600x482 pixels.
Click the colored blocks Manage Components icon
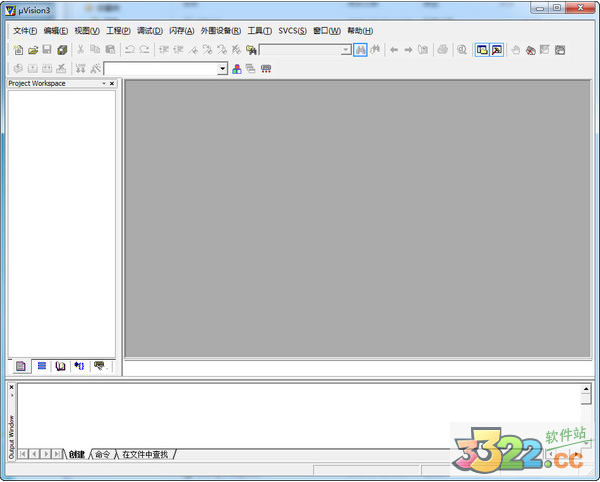pos(237,69)
